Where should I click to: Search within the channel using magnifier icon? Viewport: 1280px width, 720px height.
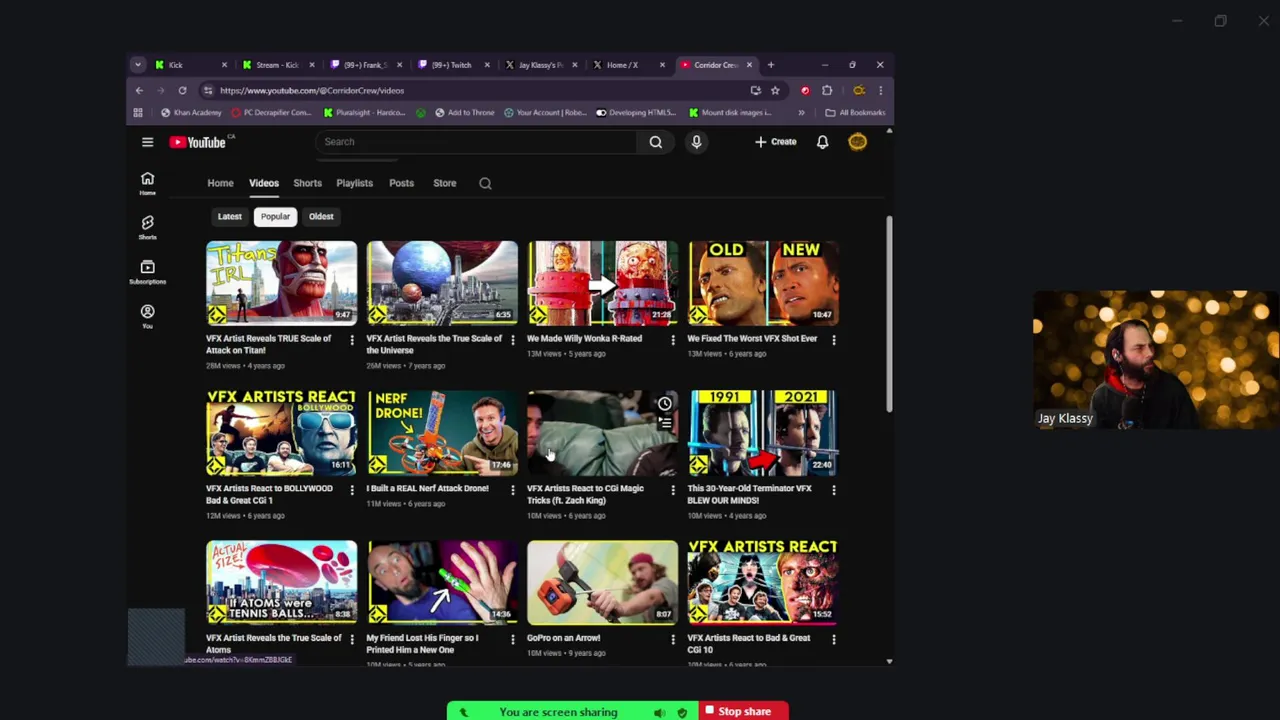485,183
